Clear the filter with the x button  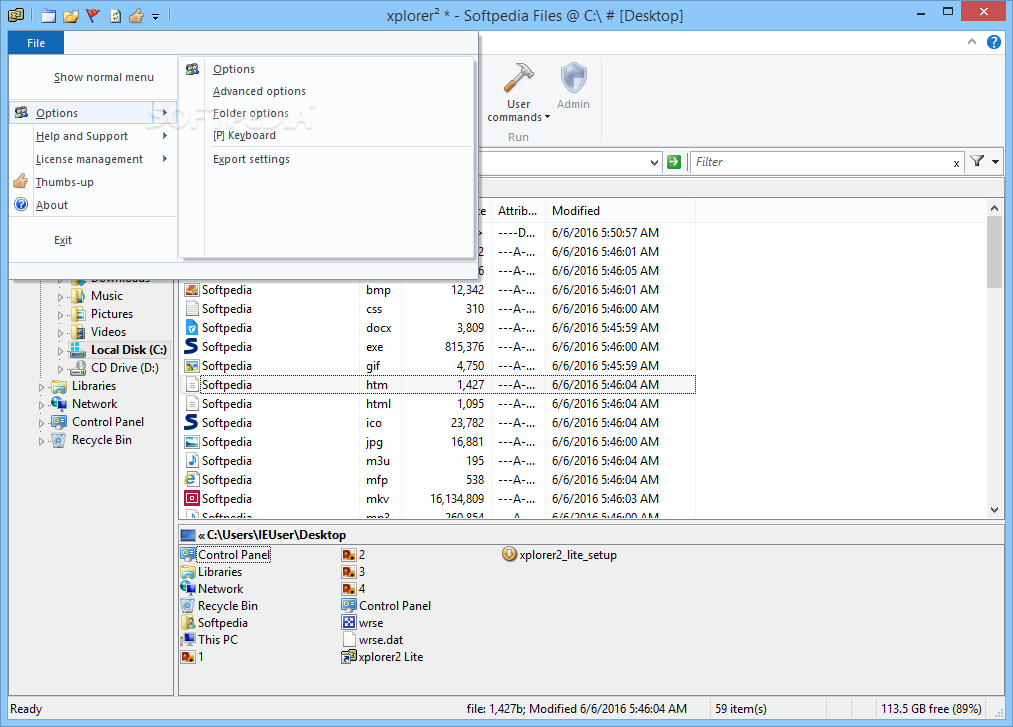(956, 163)
